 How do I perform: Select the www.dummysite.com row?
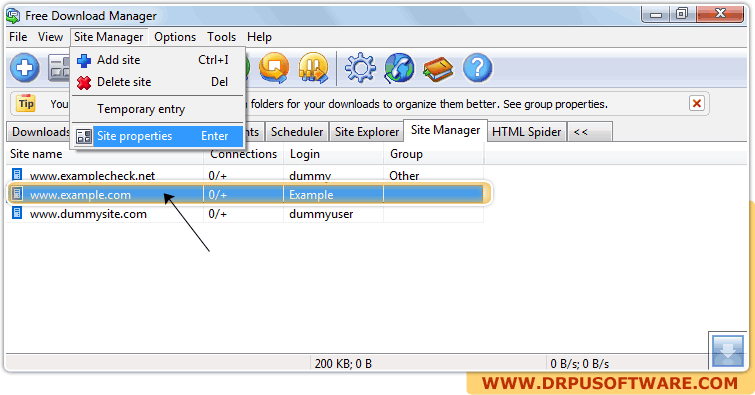[245, 214]
